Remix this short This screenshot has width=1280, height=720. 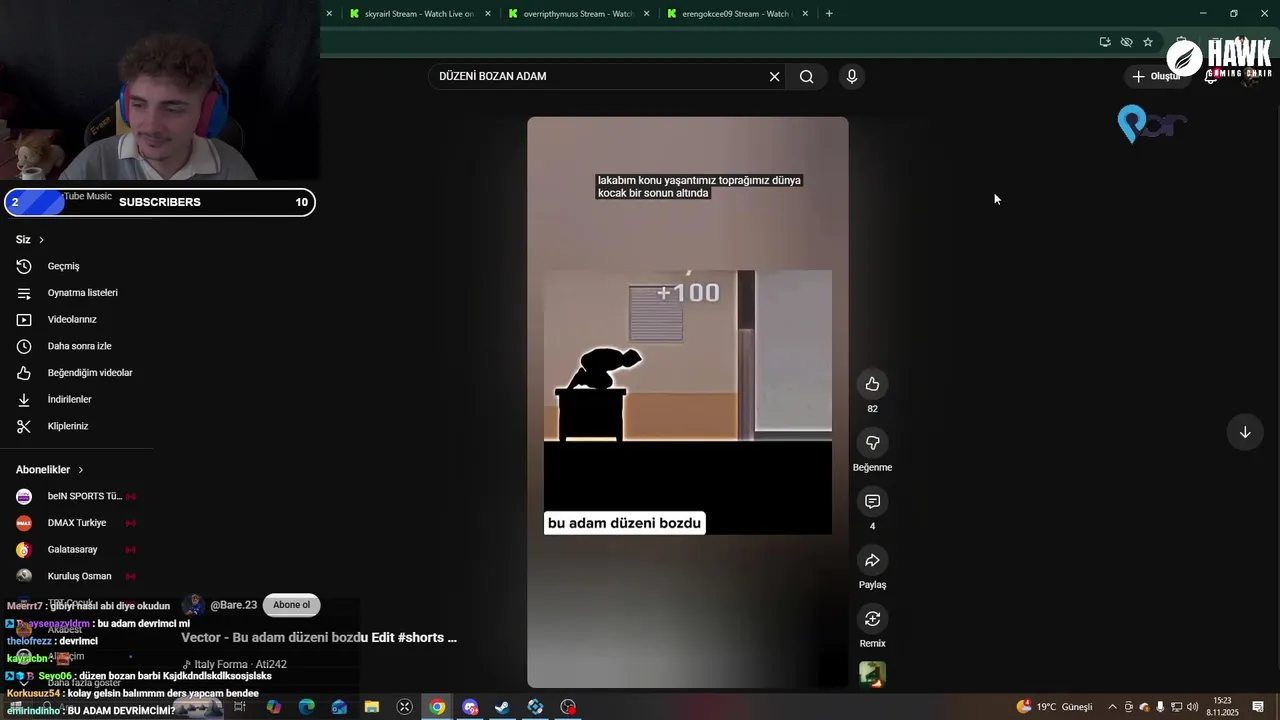[x=872, y=619]
